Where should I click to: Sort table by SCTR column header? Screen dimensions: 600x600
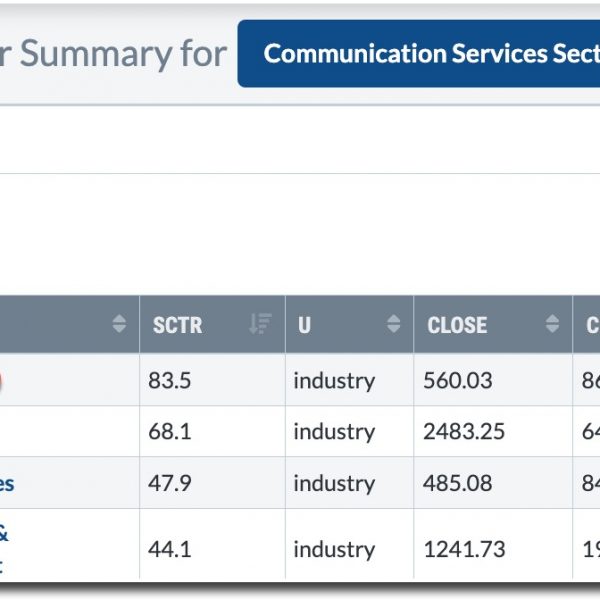[212, 324]
